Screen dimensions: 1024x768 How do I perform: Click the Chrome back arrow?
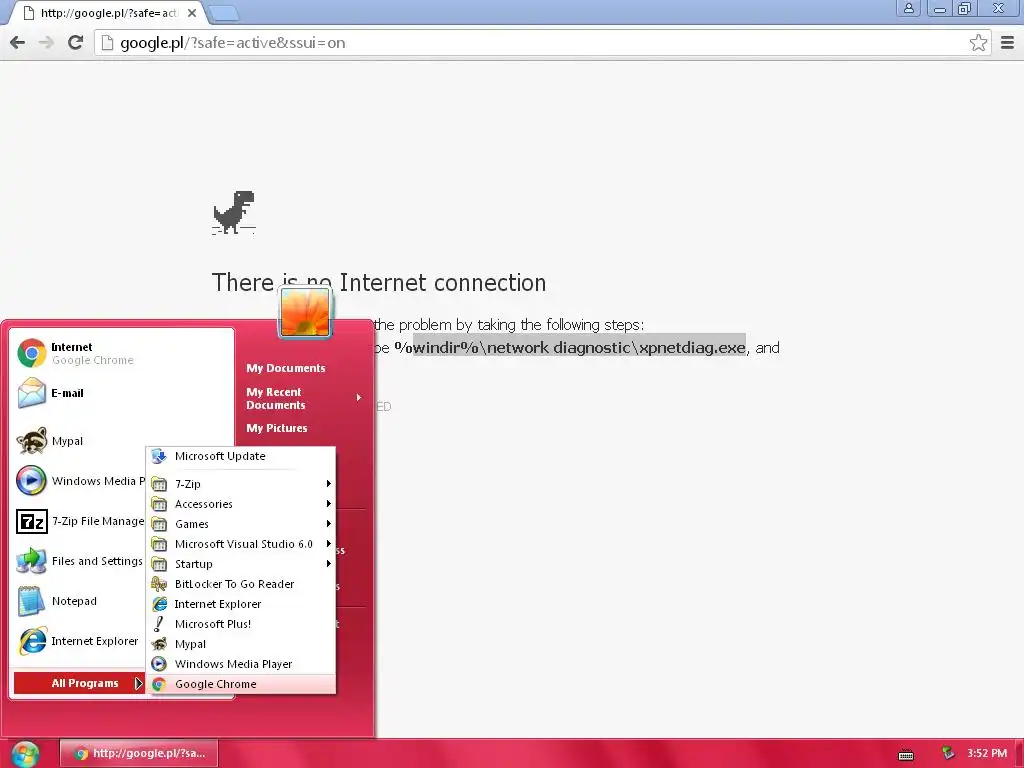[x=18, y=42]
